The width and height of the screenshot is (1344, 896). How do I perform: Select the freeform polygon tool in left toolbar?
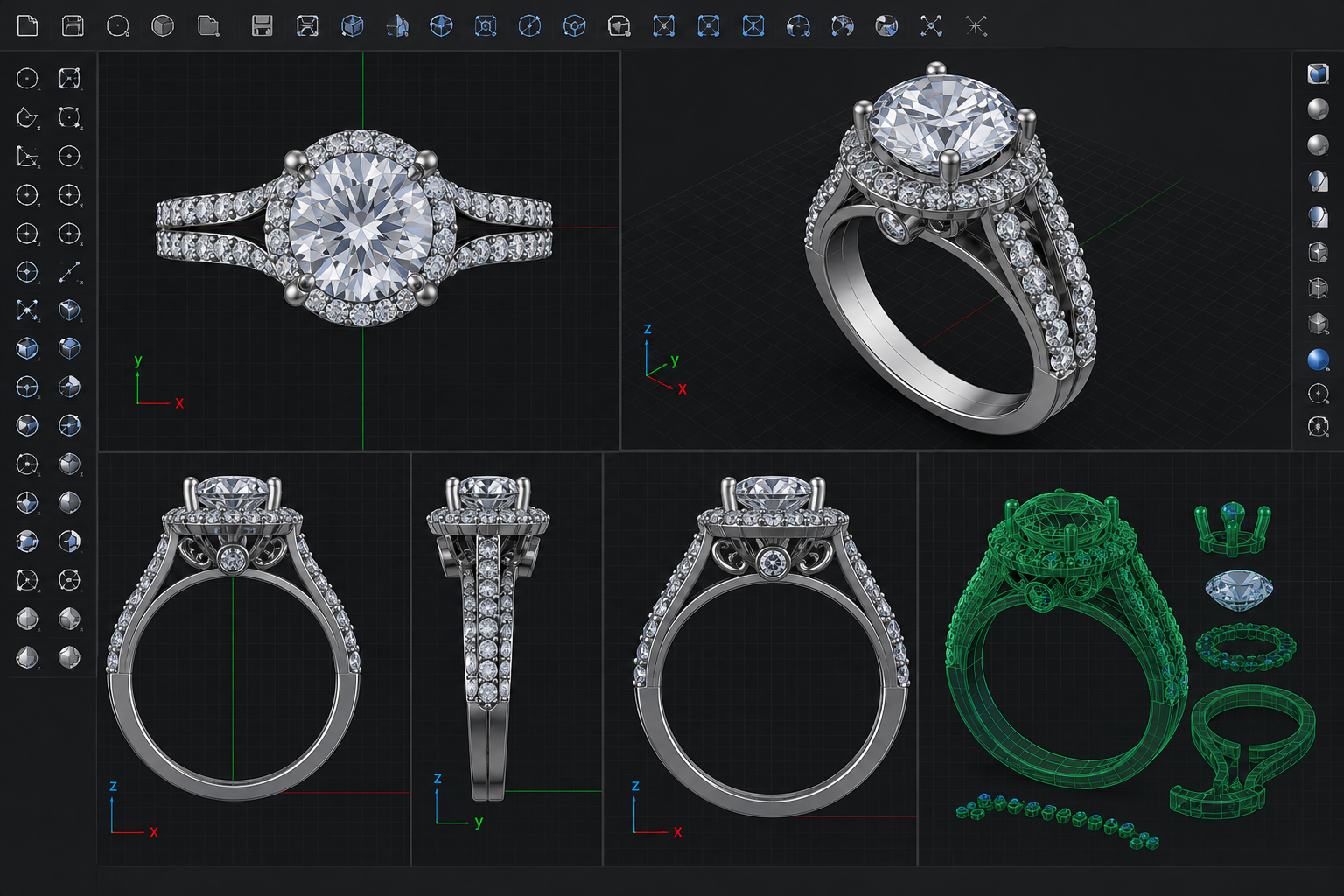[x=27, y=117]
